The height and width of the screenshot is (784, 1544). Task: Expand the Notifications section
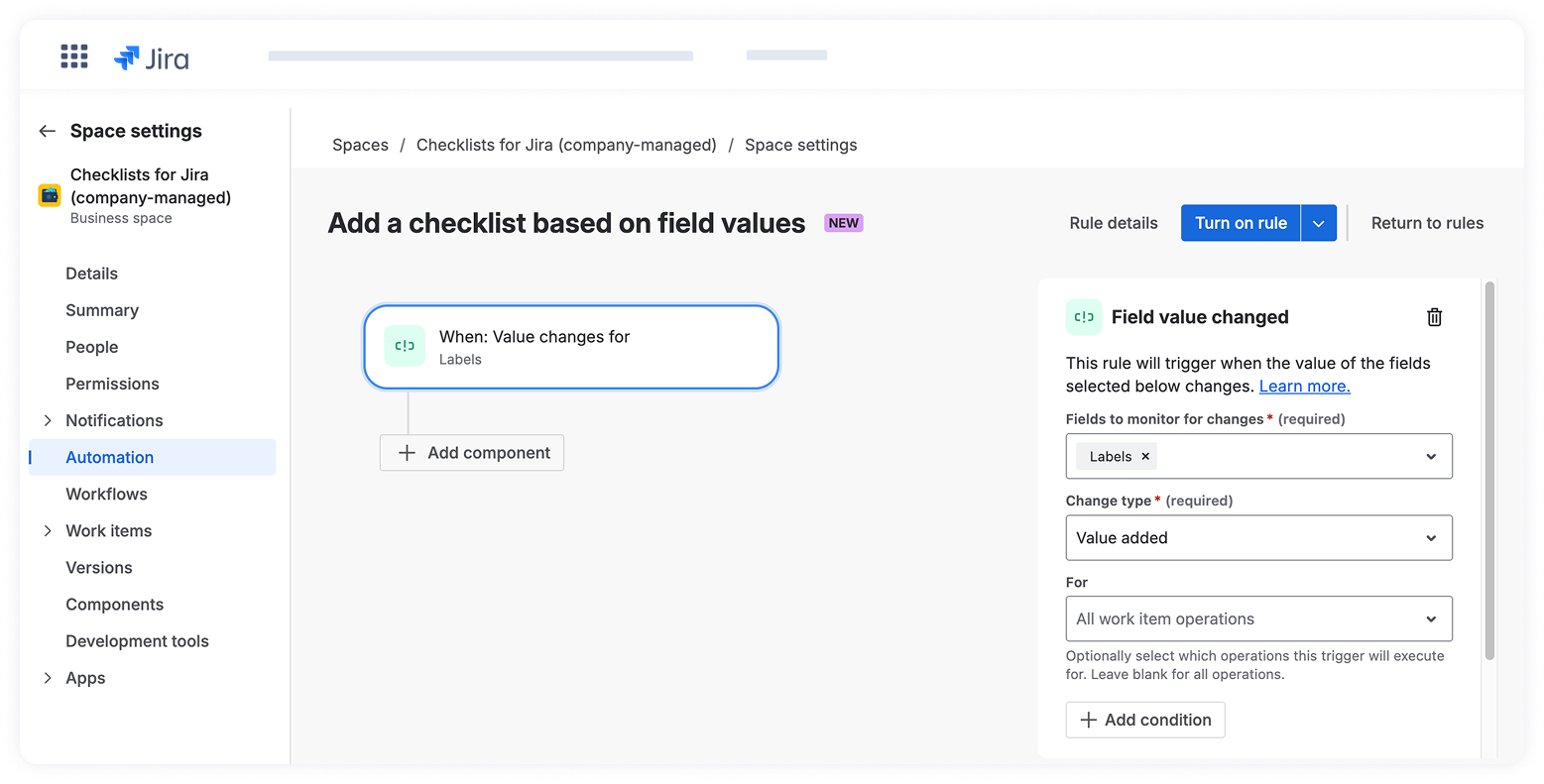tap(47, 420)
